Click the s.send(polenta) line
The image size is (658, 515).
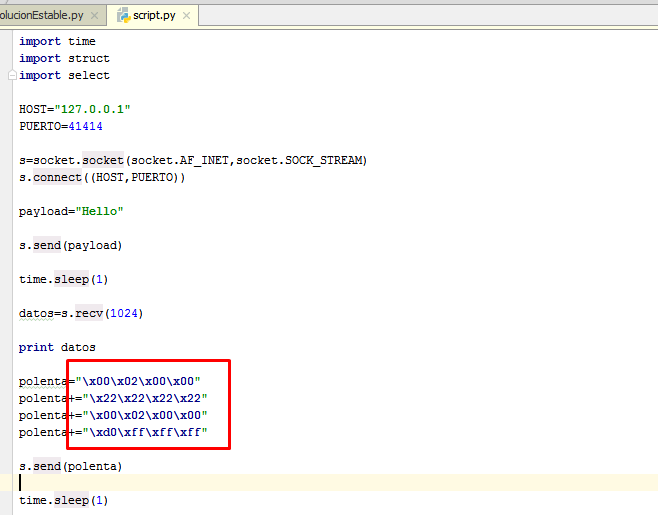tap(70, 466)
